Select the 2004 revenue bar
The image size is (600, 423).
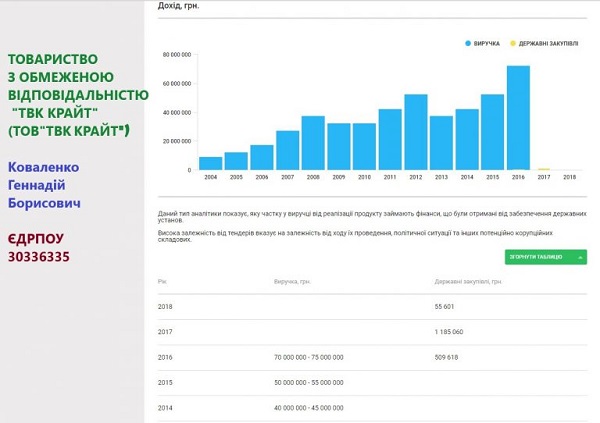[x=210, y=163]
